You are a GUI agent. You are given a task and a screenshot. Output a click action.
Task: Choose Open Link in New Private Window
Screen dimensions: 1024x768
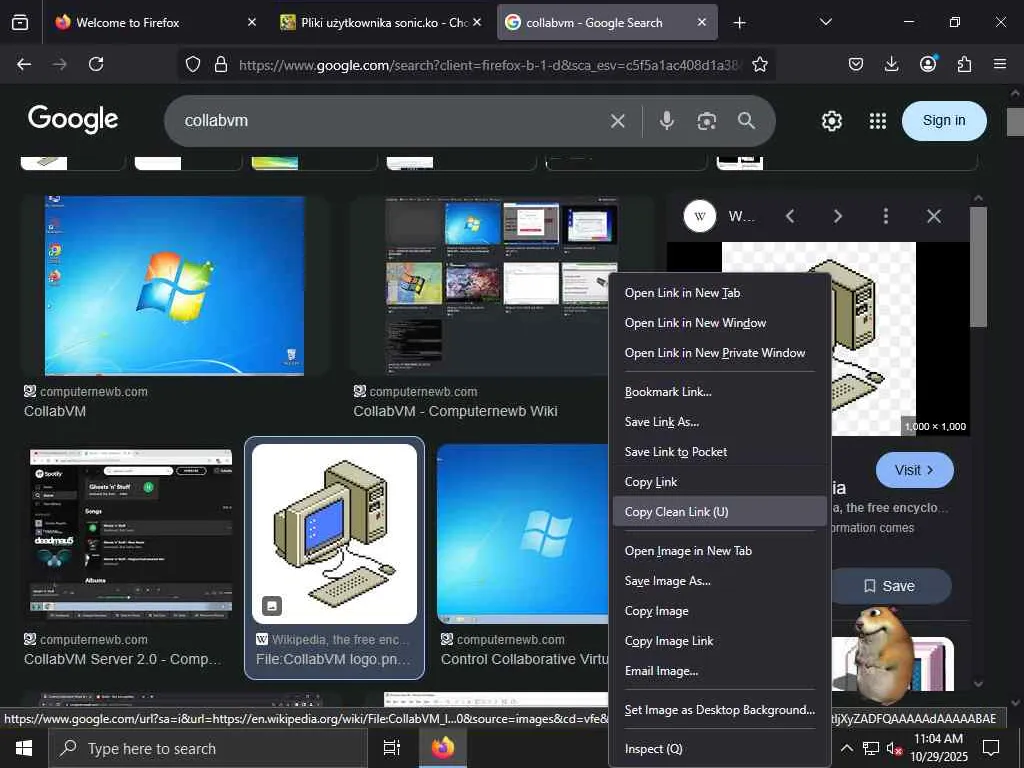pos(720,353)
